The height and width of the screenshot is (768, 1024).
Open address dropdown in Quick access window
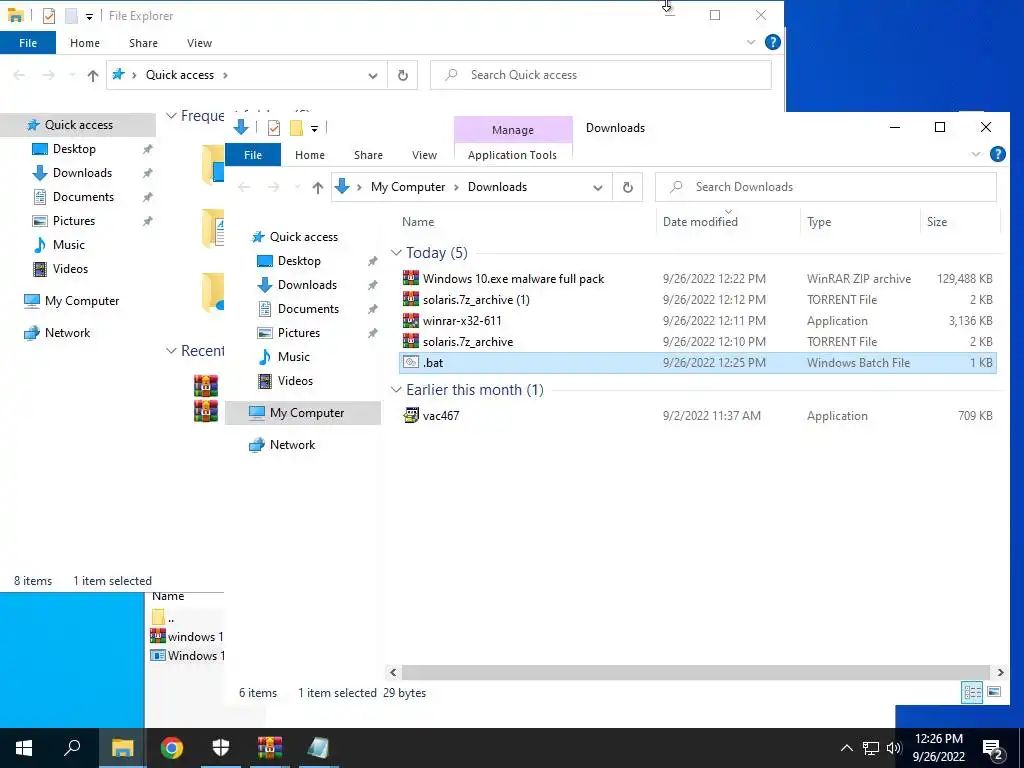tap(373, 75)
